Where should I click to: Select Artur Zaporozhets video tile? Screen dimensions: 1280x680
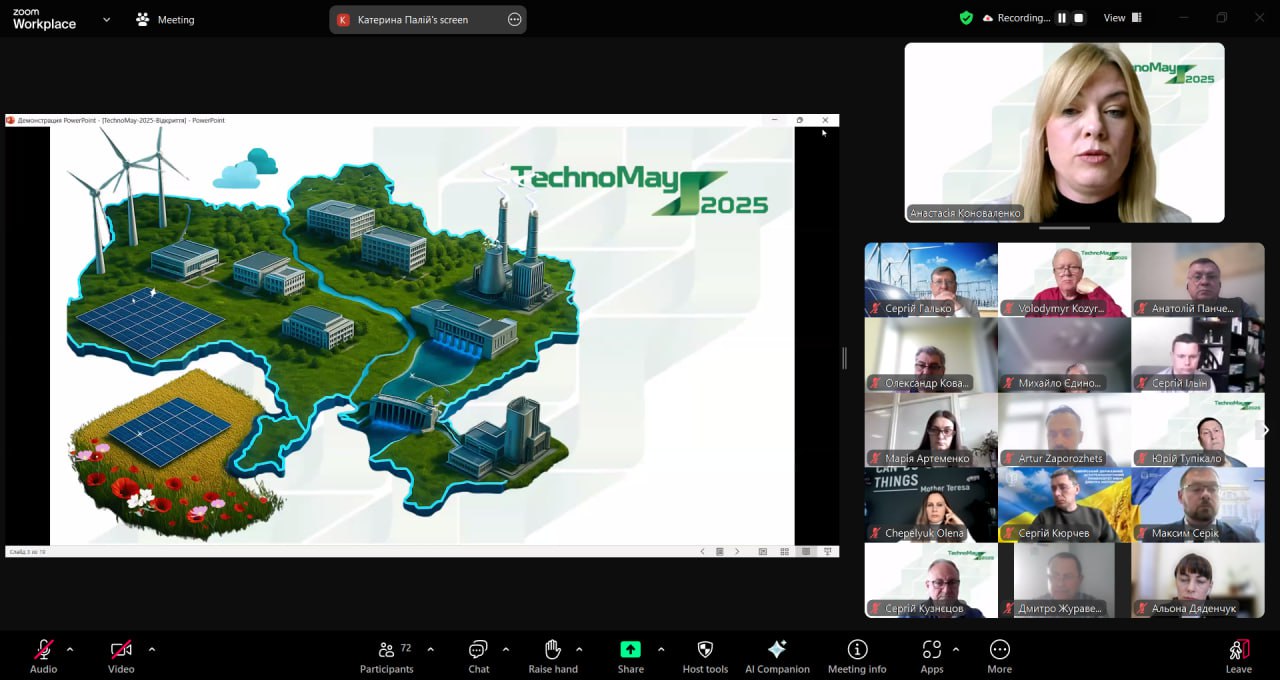(x=1064, y=430)
